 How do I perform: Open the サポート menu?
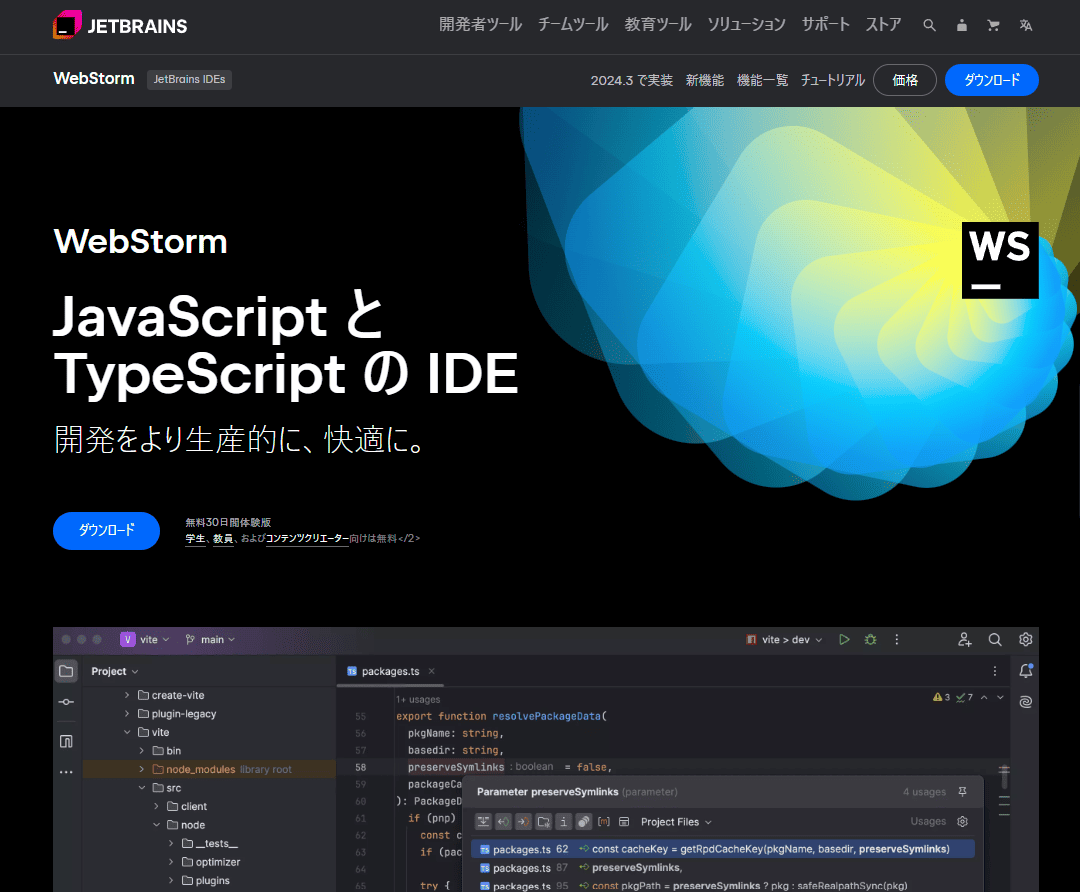(x=825, y=25)
